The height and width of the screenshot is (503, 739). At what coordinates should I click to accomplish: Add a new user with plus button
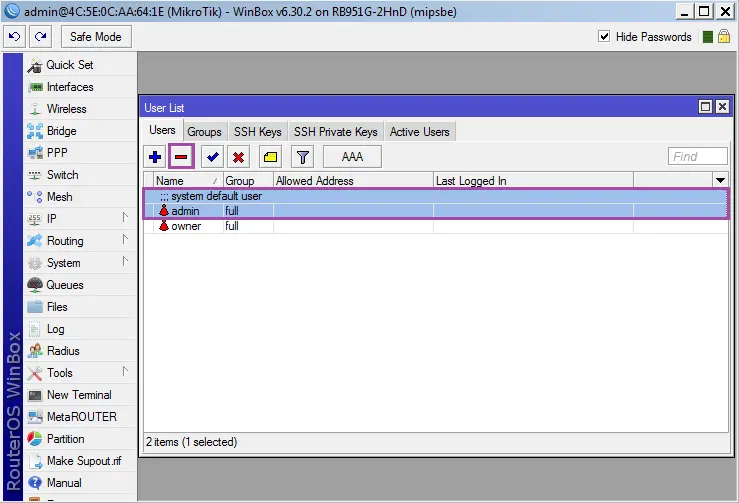click(x=155, y=157)
